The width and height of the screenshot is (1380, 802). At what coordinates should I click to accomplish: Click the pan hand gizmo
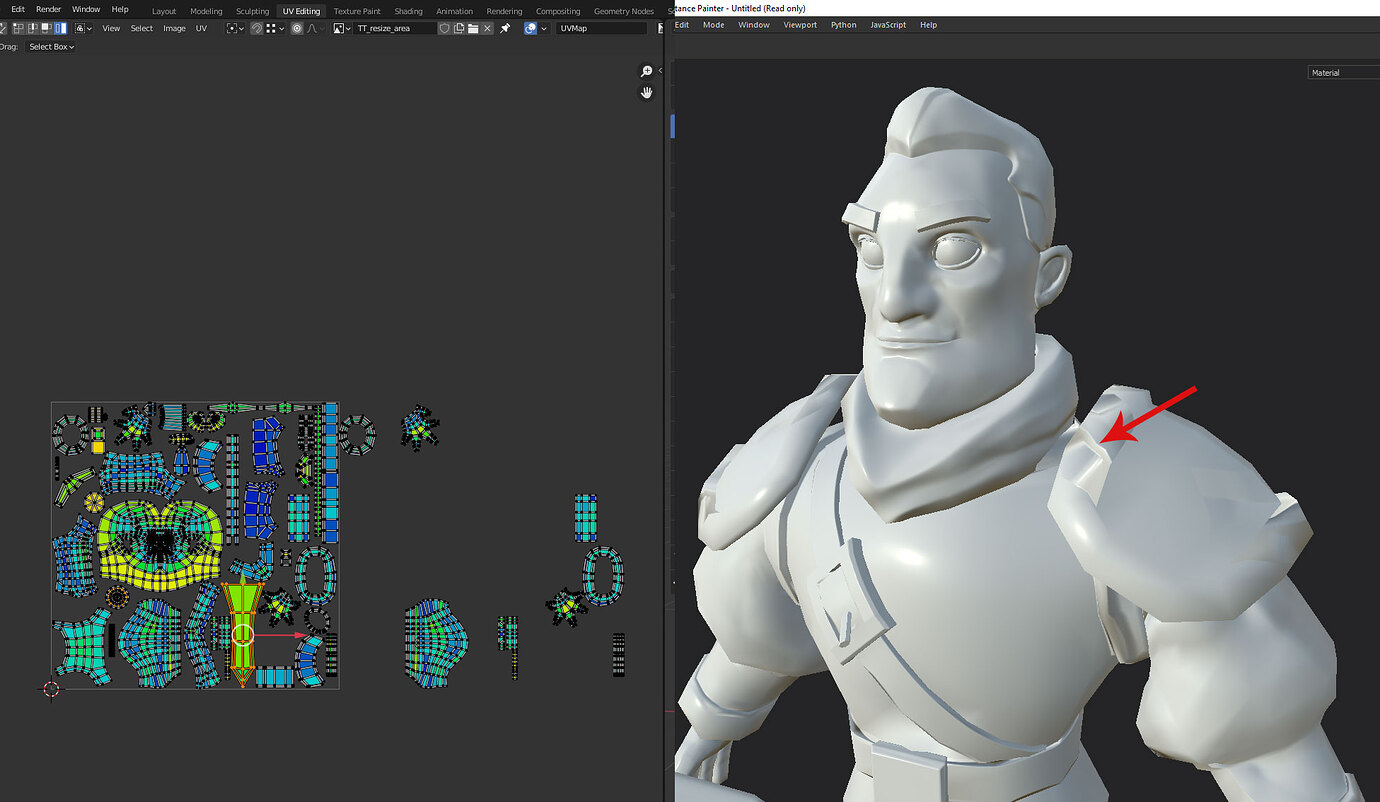tap(647, 92)
